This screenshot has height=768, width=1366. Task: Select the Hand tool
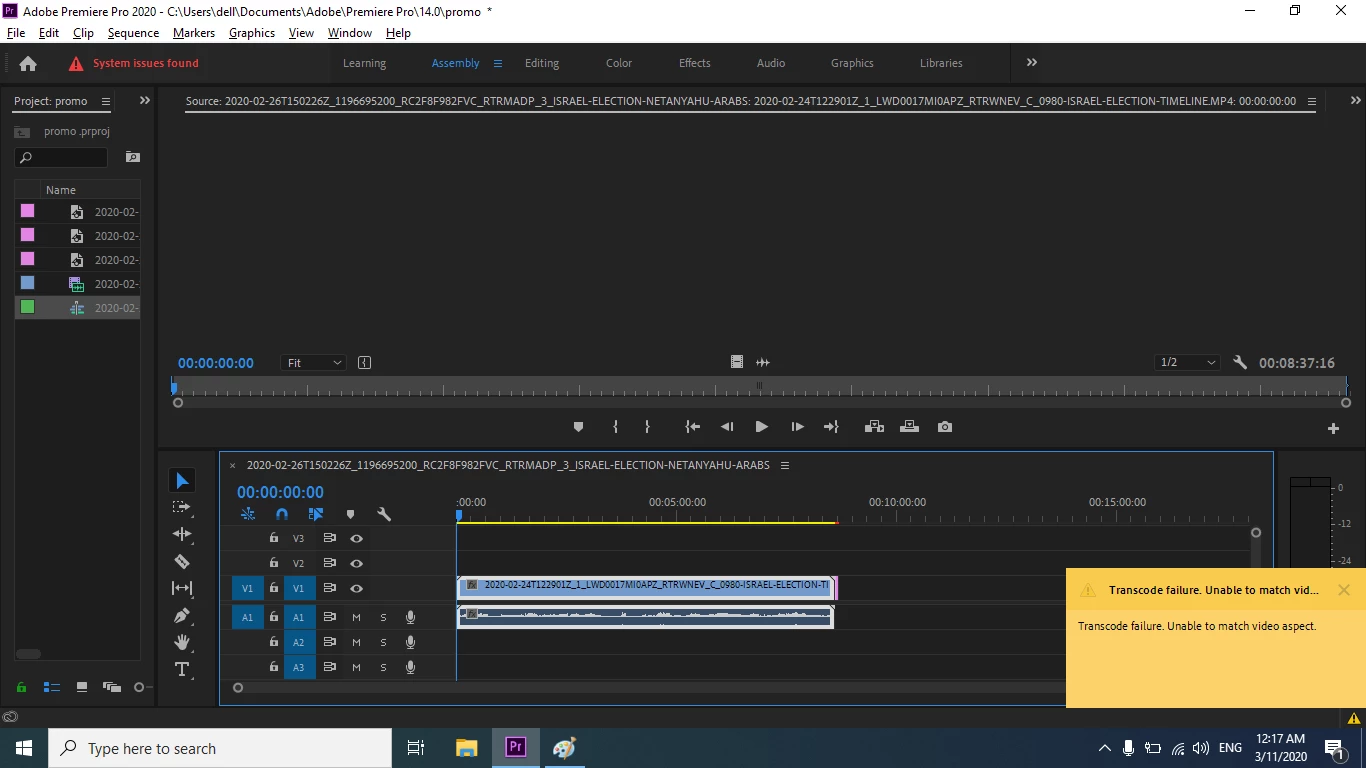pos(182,642)
